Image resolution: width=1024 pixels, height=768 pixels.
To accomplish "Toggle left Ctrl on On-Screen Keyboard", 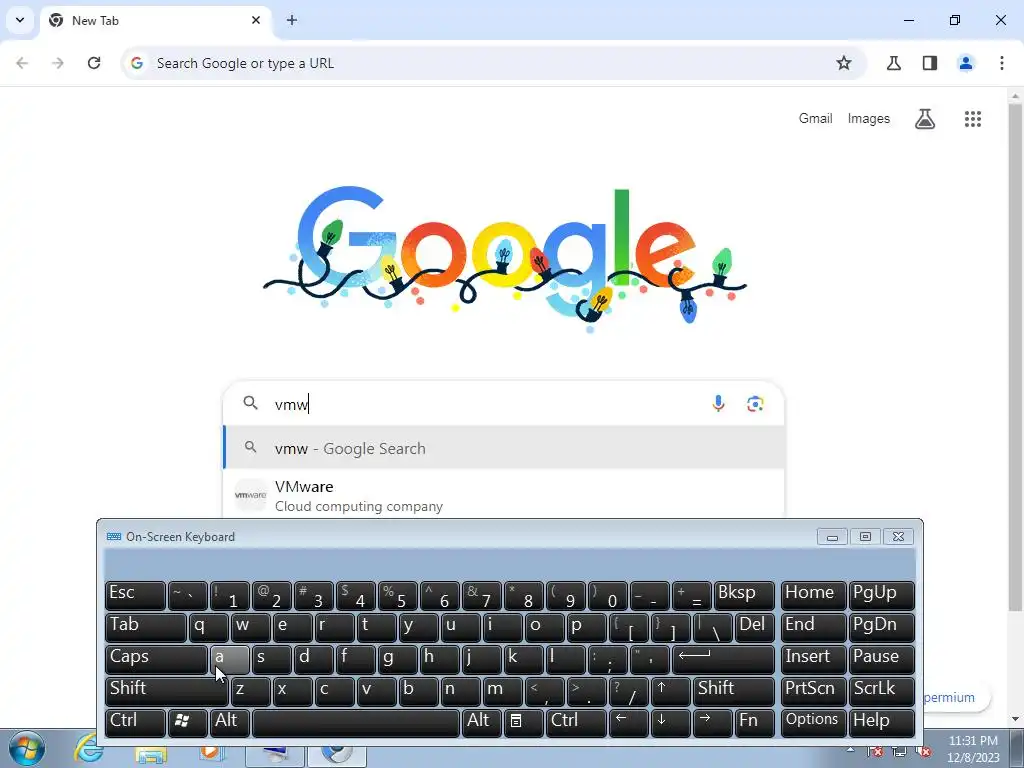I will click(x=135, y=724).
